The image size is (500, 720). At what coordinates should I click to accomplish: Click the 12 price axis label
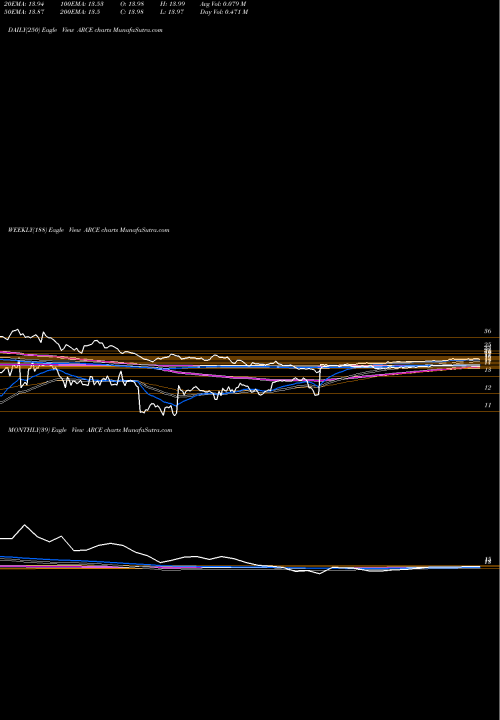click(488, 388)
